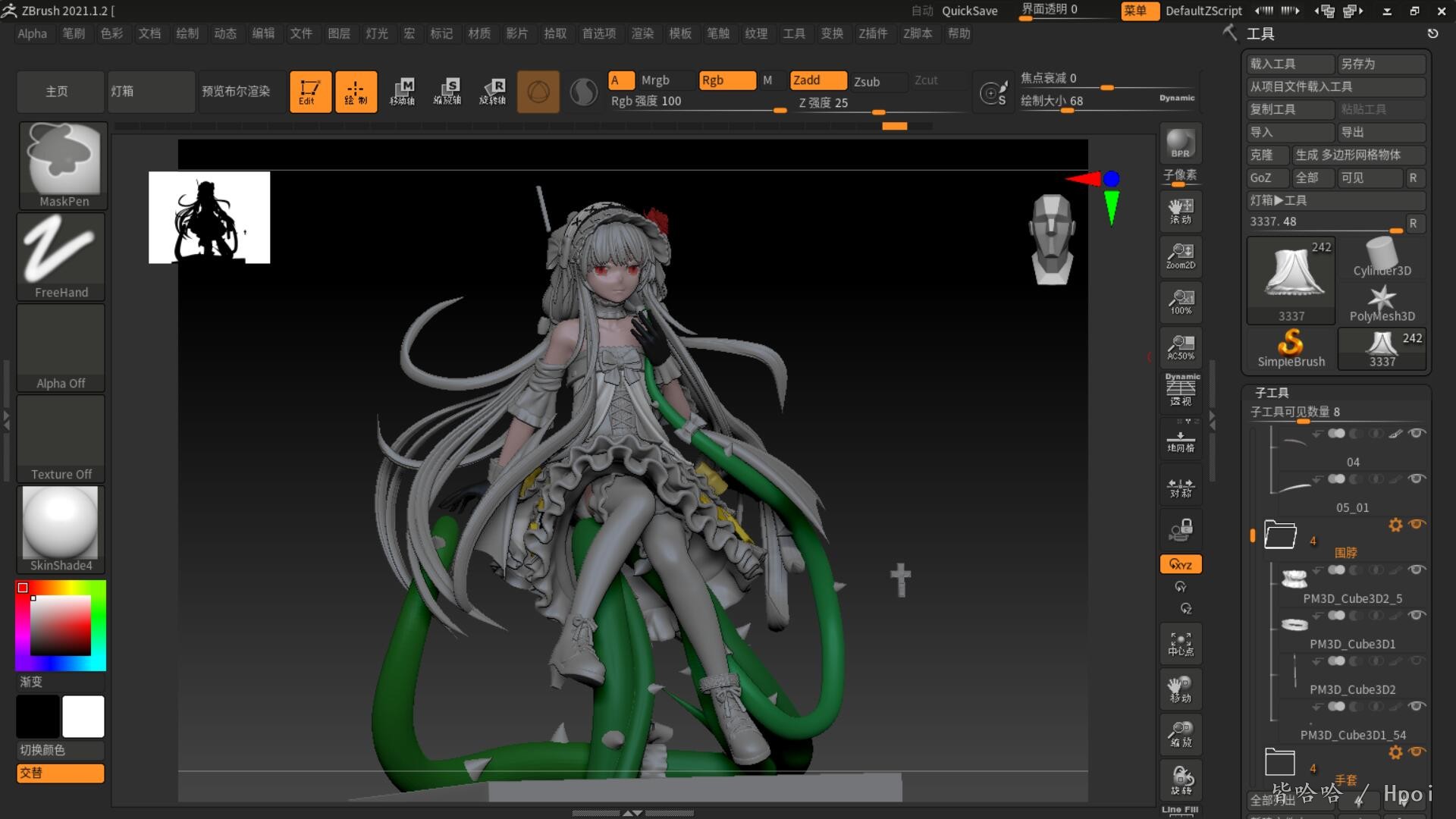Click the GoZ button

point(1267,178)
